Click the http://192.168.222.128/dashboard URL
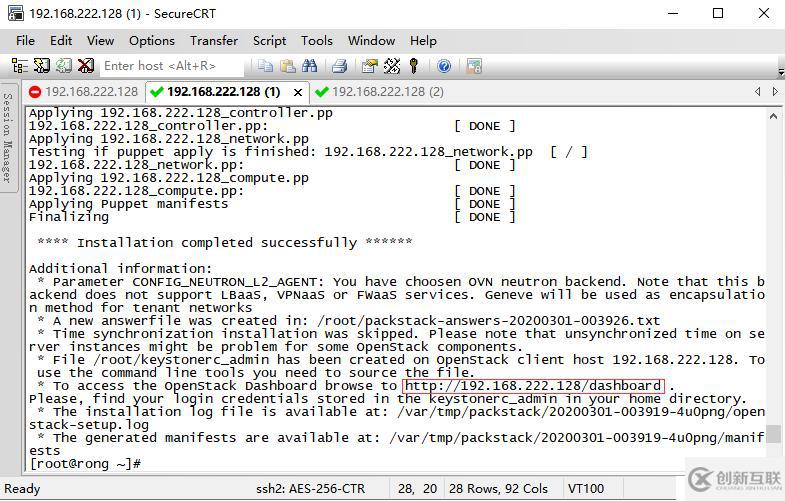The height and width of the screenshot is (501, 785). click(x=533, y=386)
